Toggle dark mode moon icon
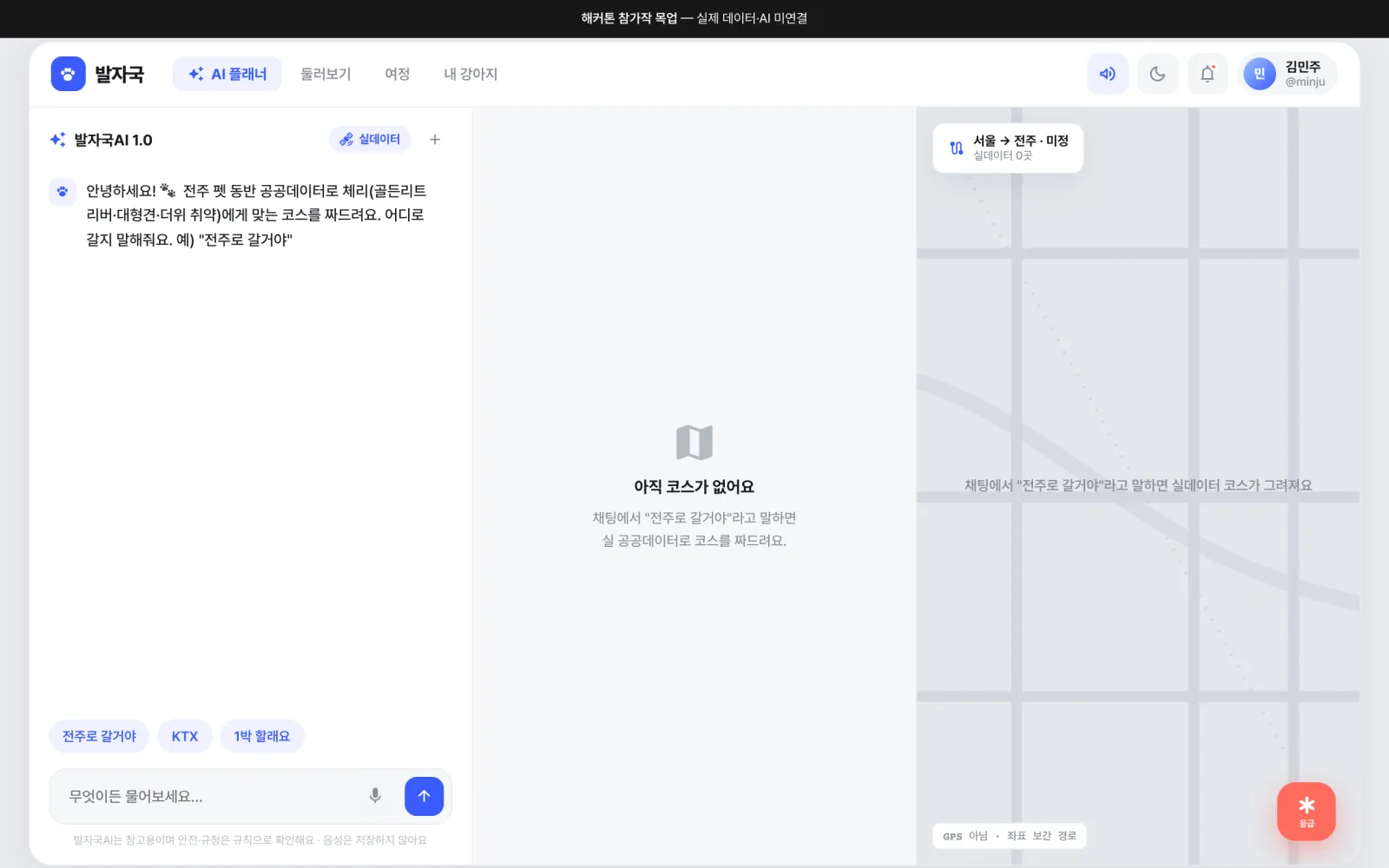 pyautogui.click(x=1157, y=74)
